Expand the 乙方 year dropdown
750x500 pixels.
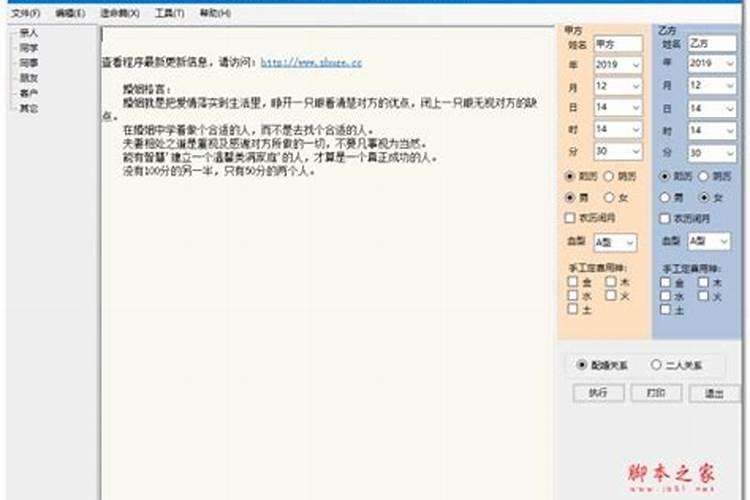tap(729, 63)
